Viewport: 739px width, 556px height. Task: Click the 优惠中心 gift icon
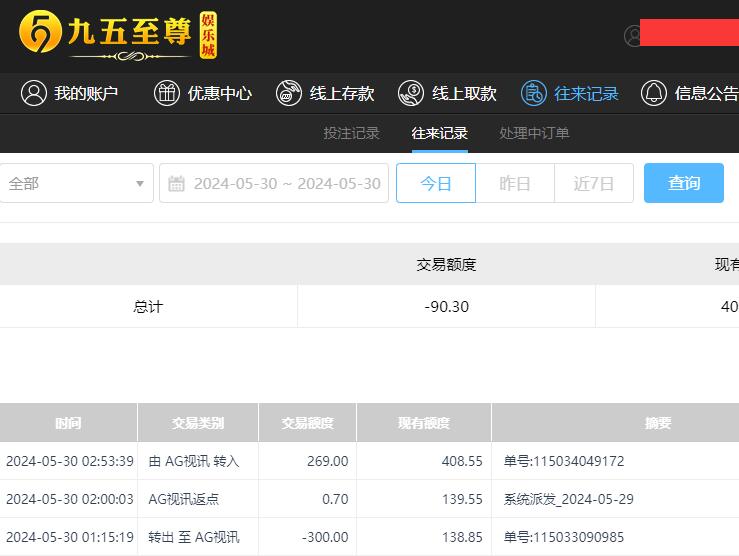(167, 93)
